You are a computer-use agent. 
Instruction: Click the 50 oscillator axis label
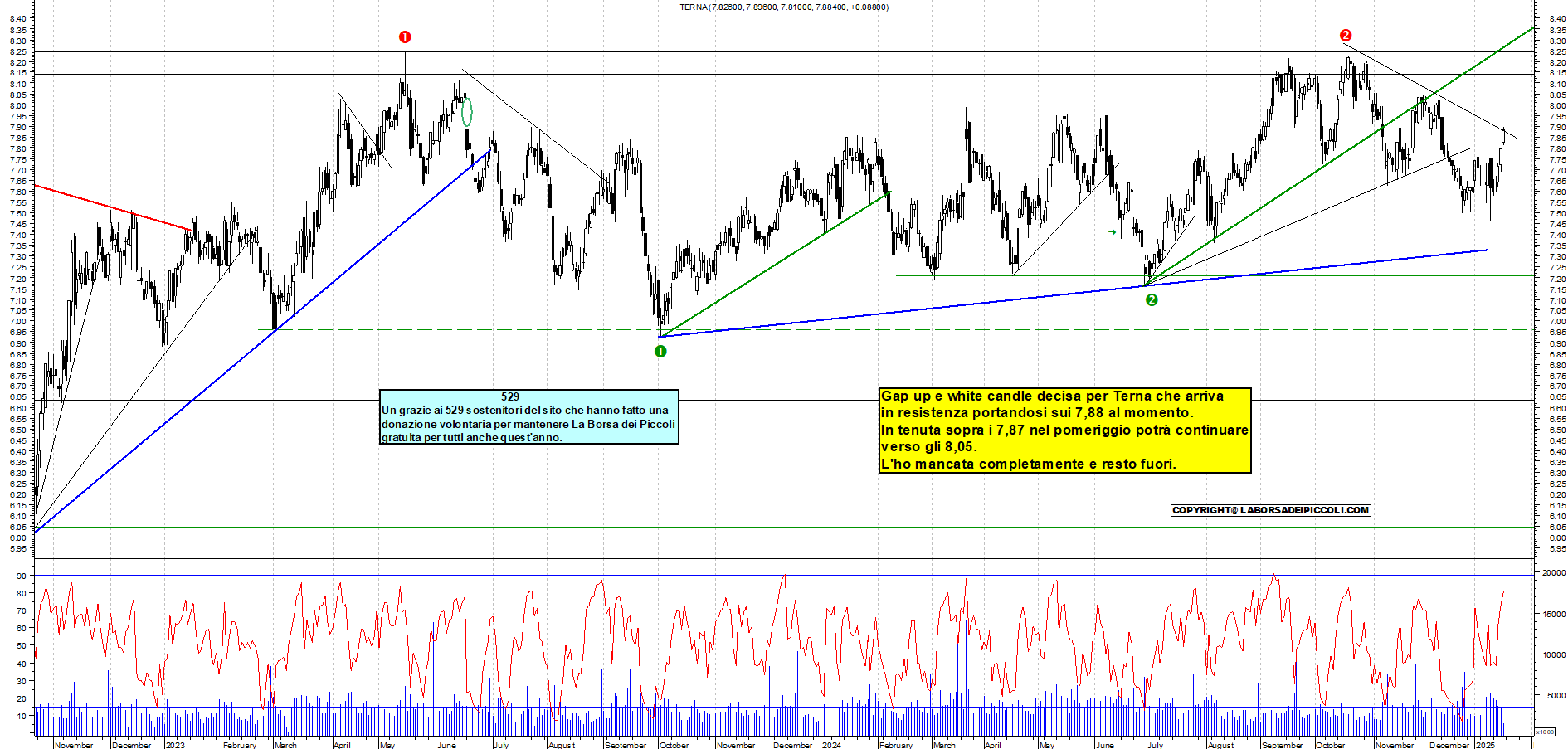point(21,646)
